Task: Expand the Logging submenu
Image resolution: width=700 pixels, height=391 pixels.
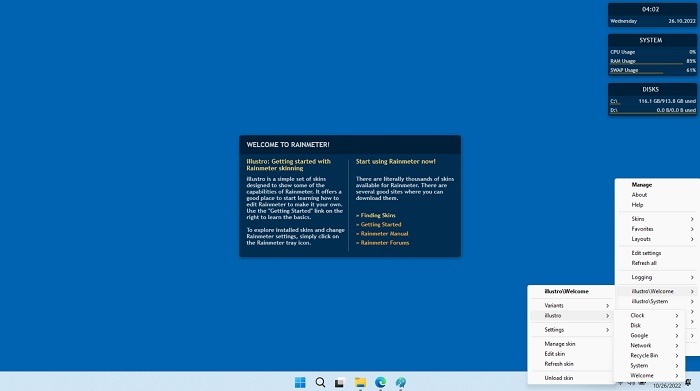Action: click(657, 277)
